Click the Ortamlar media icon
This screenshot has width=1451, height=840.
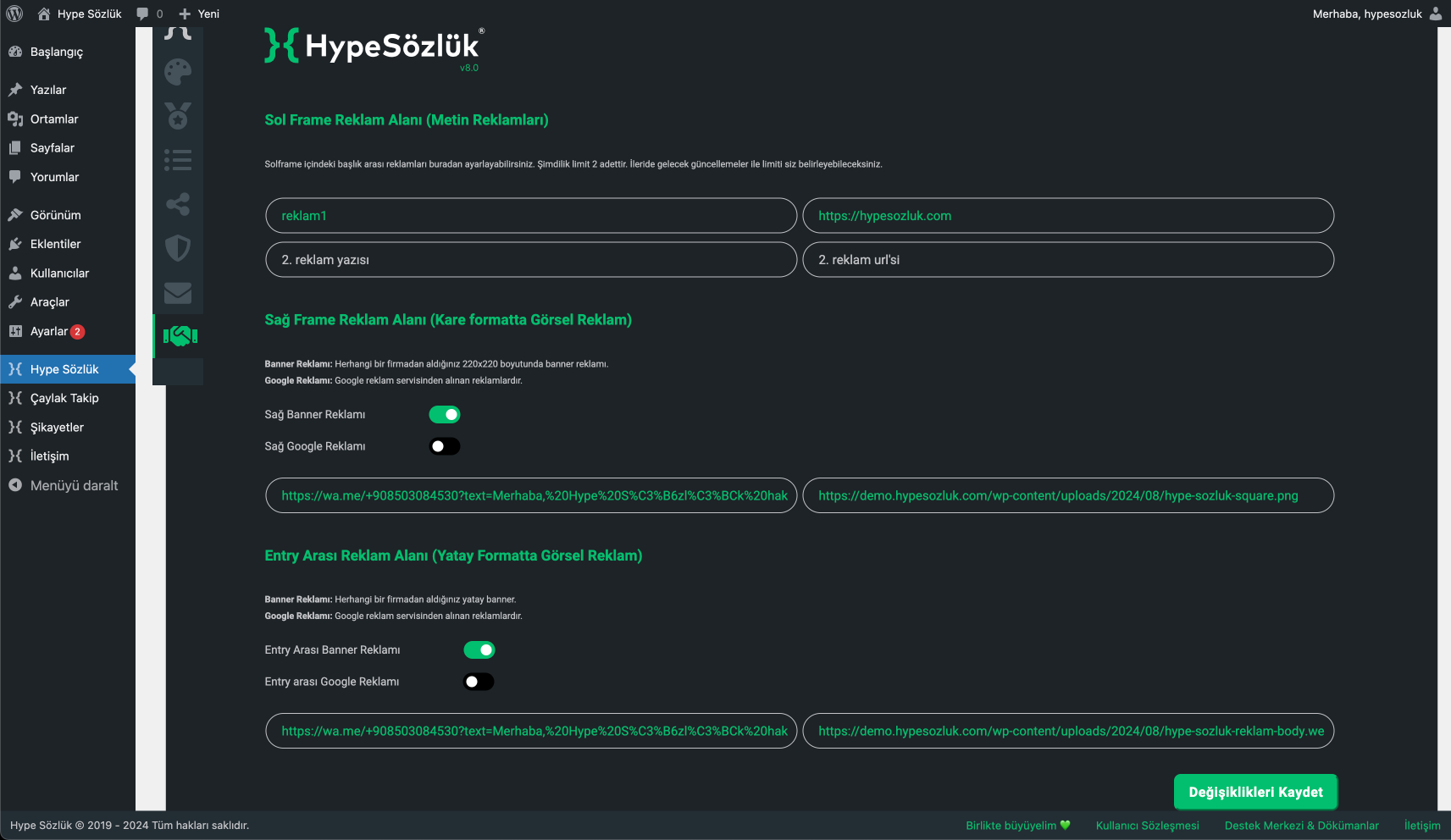click(15, 119)
